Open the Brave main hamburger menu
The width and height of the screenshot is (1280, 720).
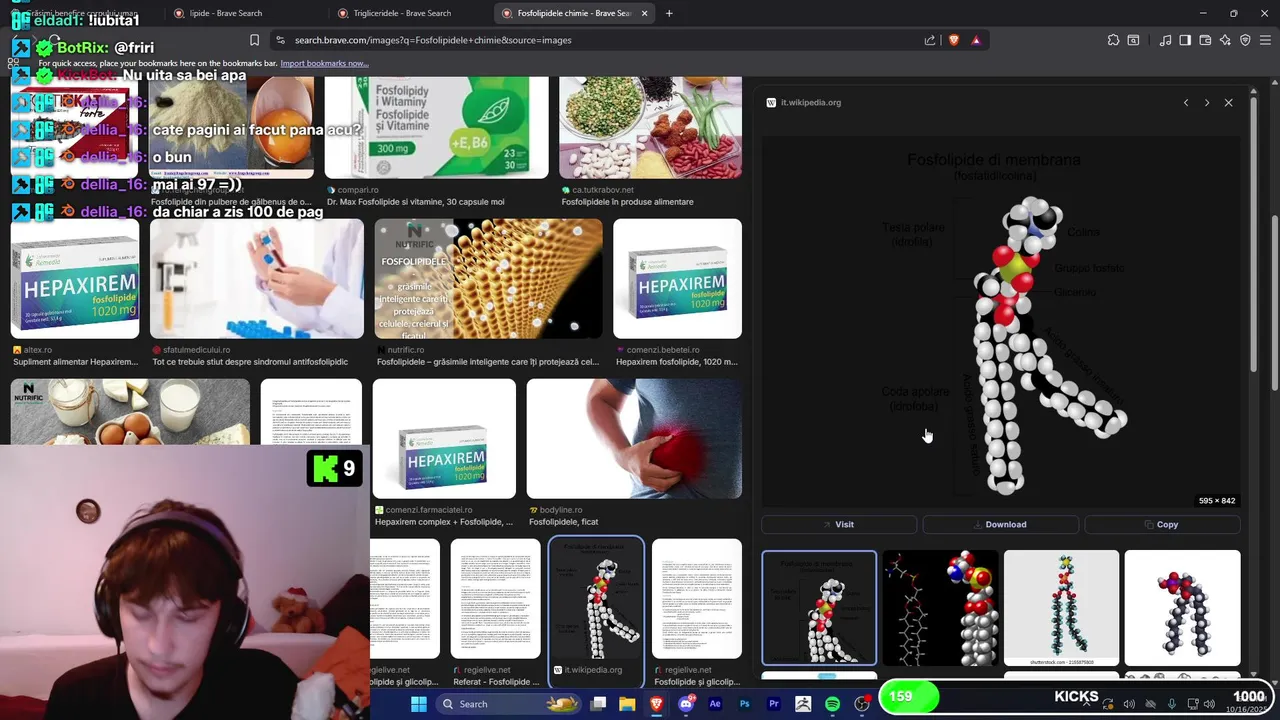[x=1265, y=40]
